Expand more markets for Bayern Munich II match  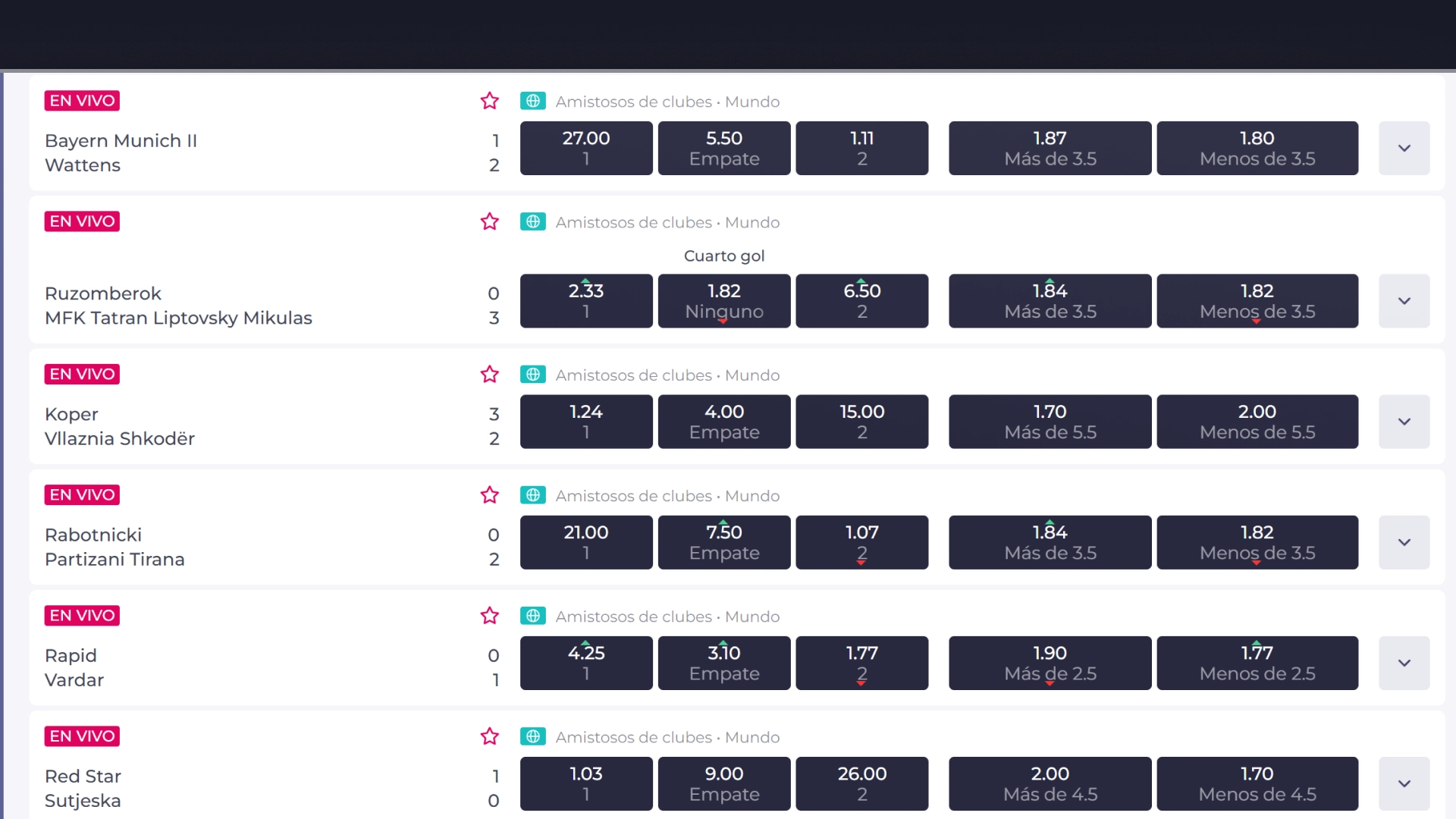coord(1404,148)
